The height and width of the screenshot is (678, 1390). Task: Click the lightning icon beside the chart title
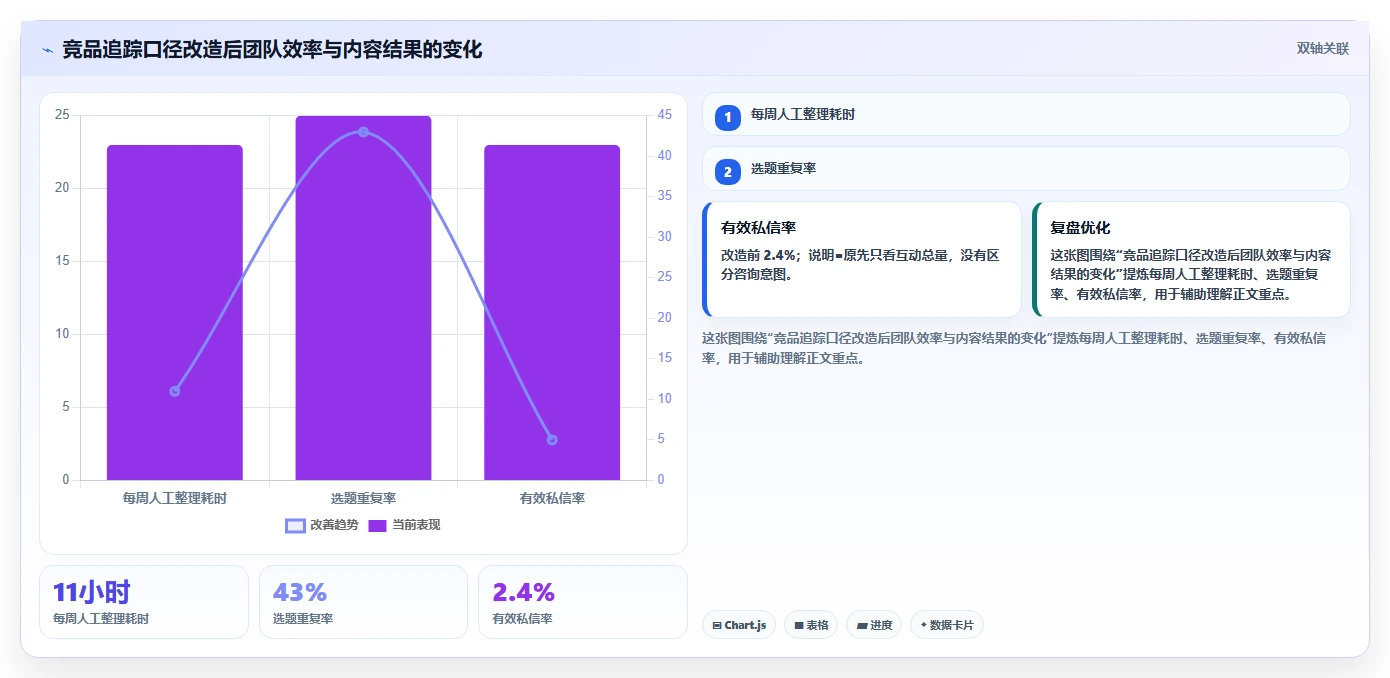coord(47,50)
